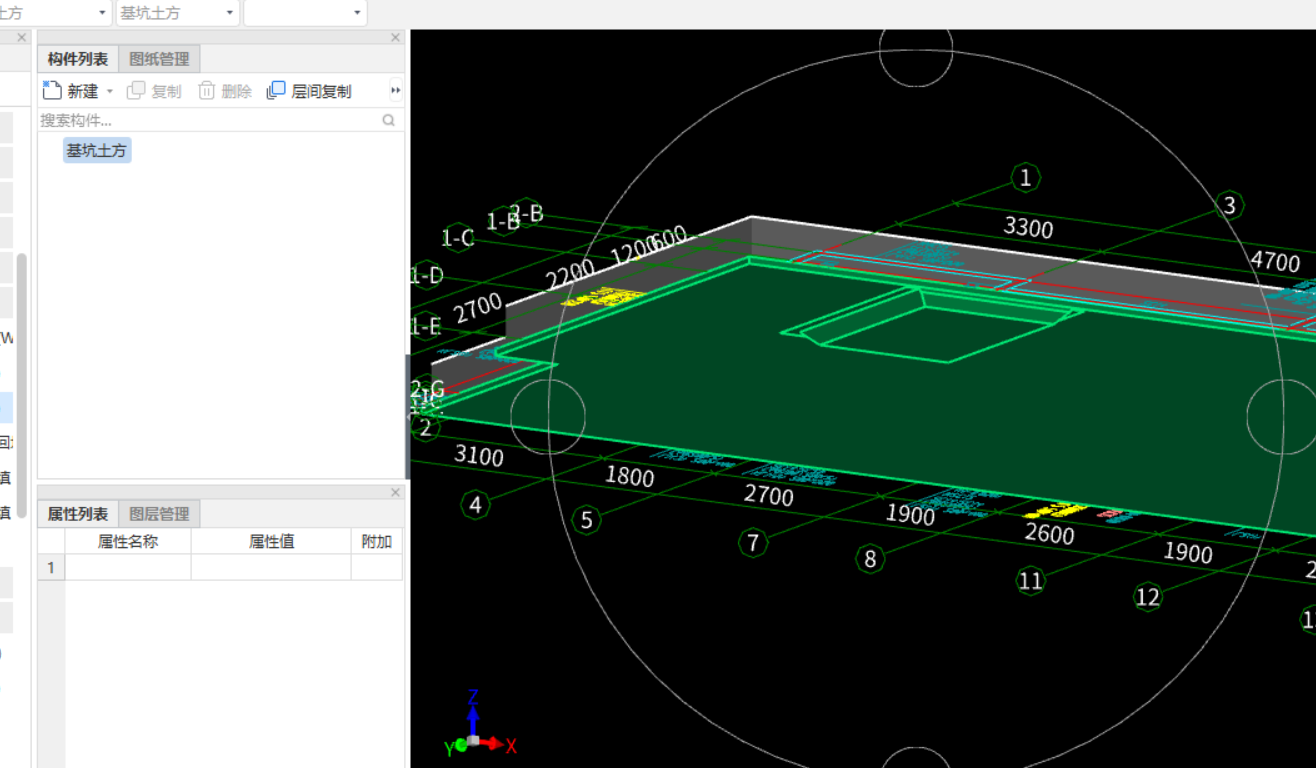
Task: Switch to the 属性列表 tab
Action: point(78,514)
